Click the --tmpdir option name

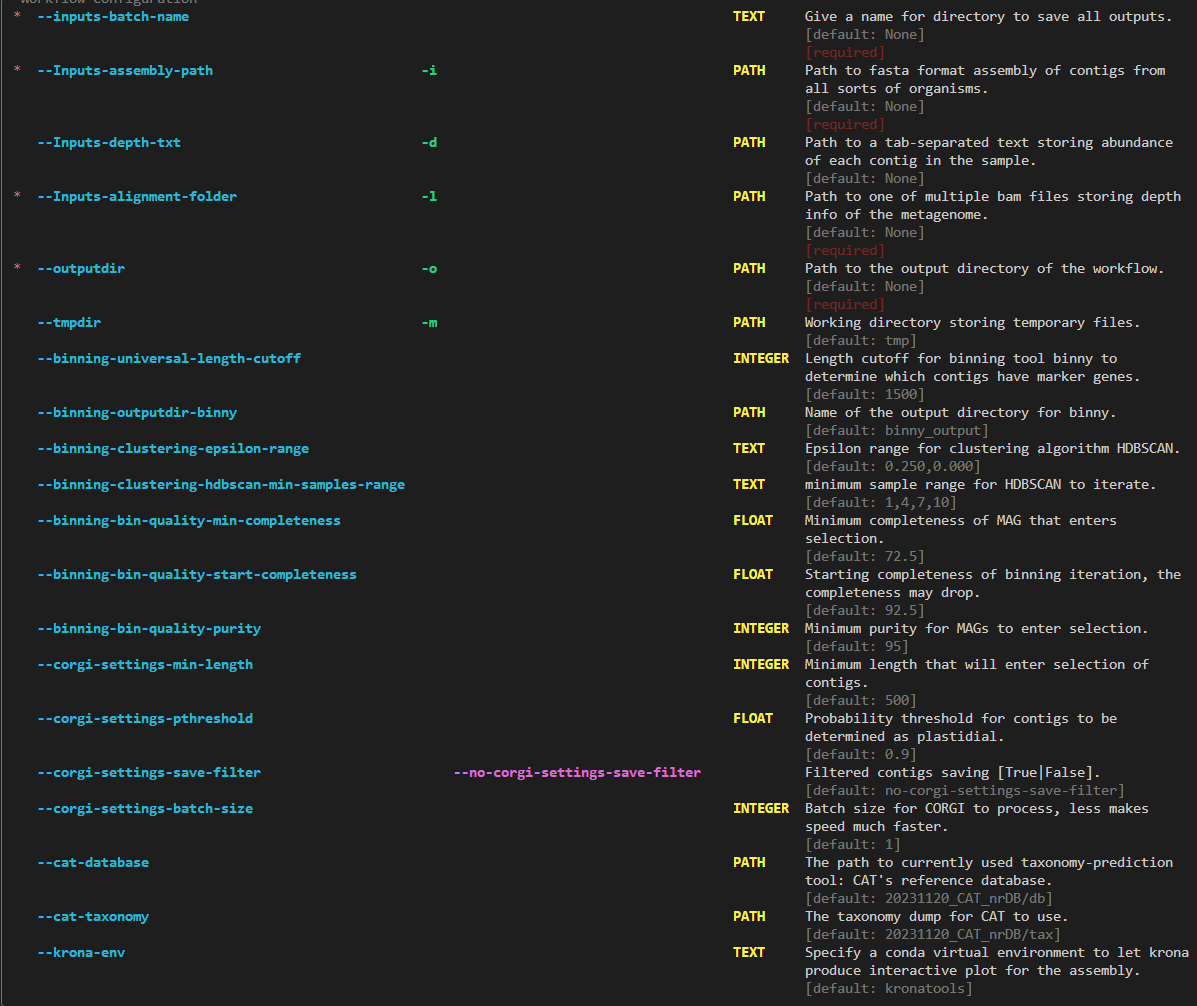tap(69, 323)
